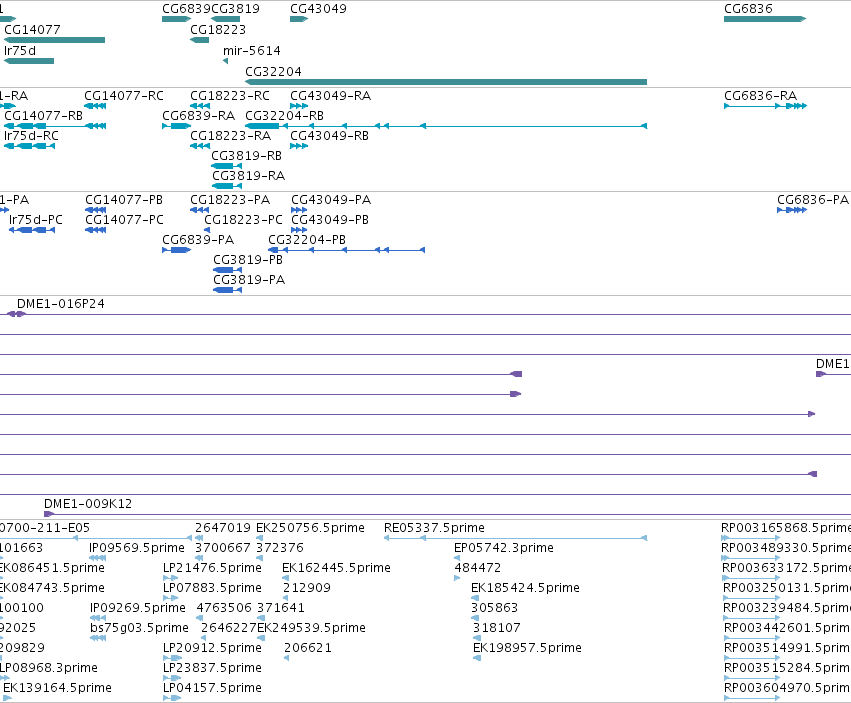Click transcript CG18223-RA
The width and height of the screenshot is (851, 703).
200,146
